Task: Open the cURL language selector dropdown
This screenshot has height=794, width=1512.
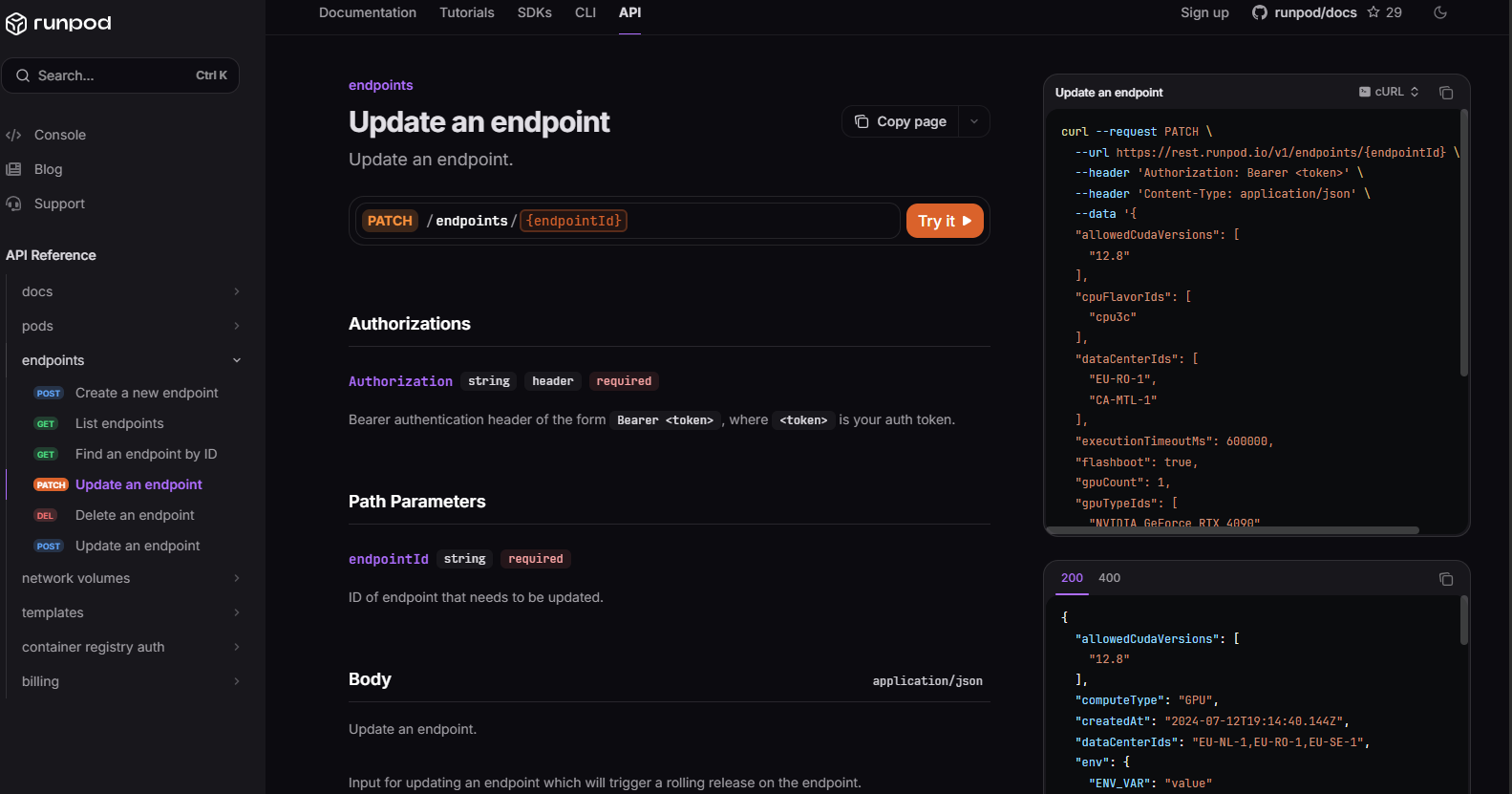Action: (x=1390, y=92)
